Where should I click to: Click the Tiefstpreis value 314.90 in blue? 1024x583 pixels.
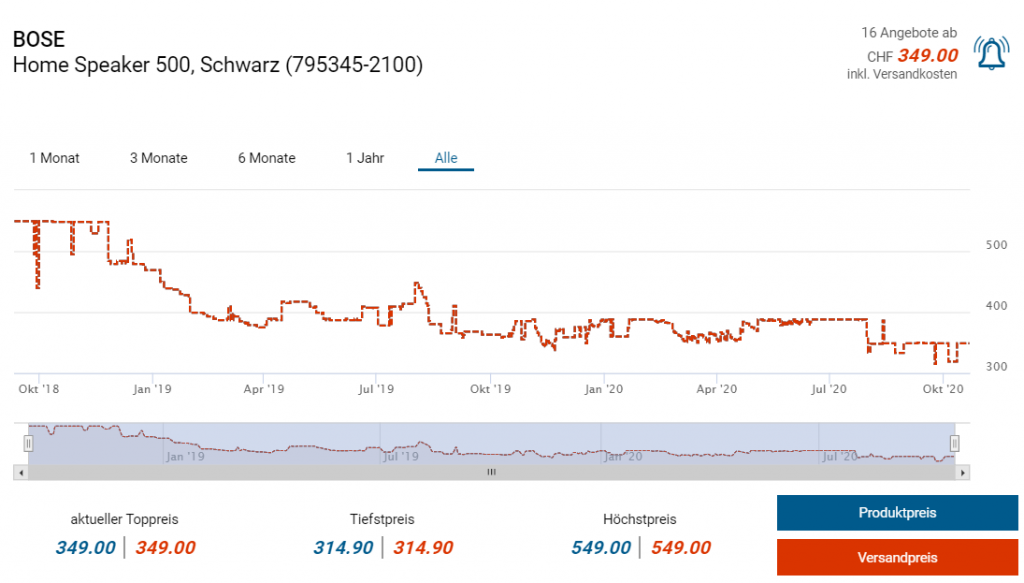pyautogui.click(x=343, y=547)
